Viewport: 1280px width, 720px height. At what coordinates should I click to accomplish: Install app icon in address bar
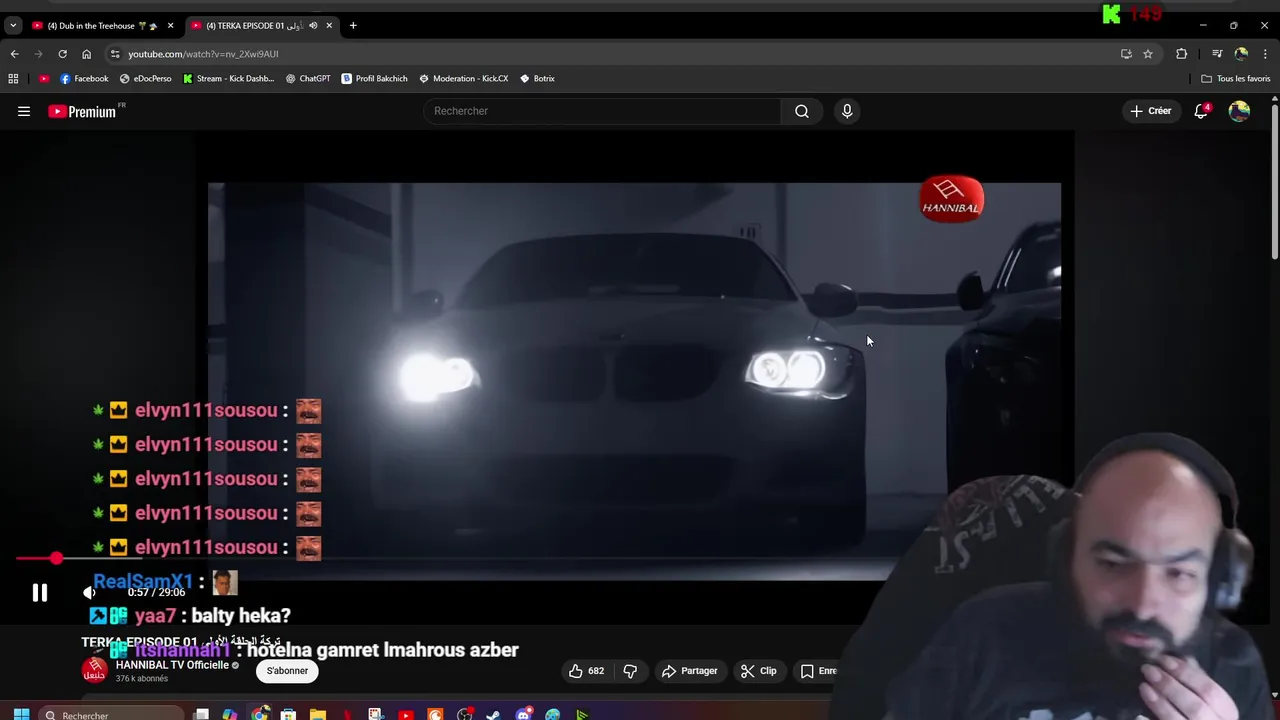(1126, 54)
